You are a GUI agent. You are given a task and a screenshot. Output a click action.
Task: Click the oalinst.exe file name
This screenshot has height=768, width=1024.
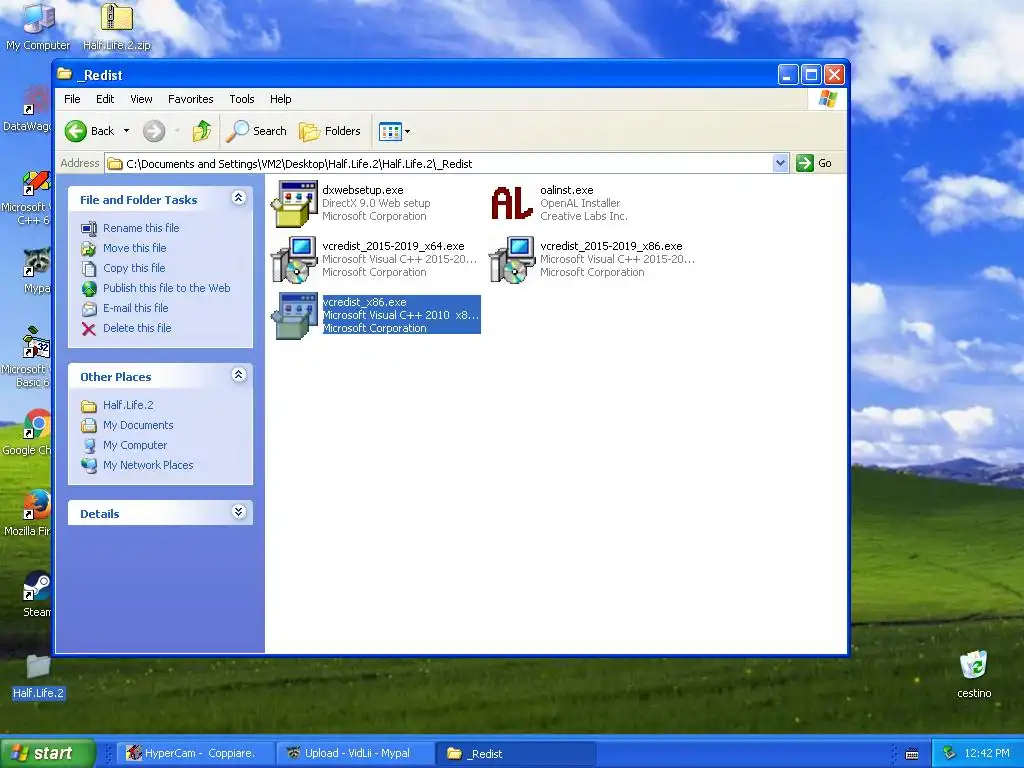(567, 190)
